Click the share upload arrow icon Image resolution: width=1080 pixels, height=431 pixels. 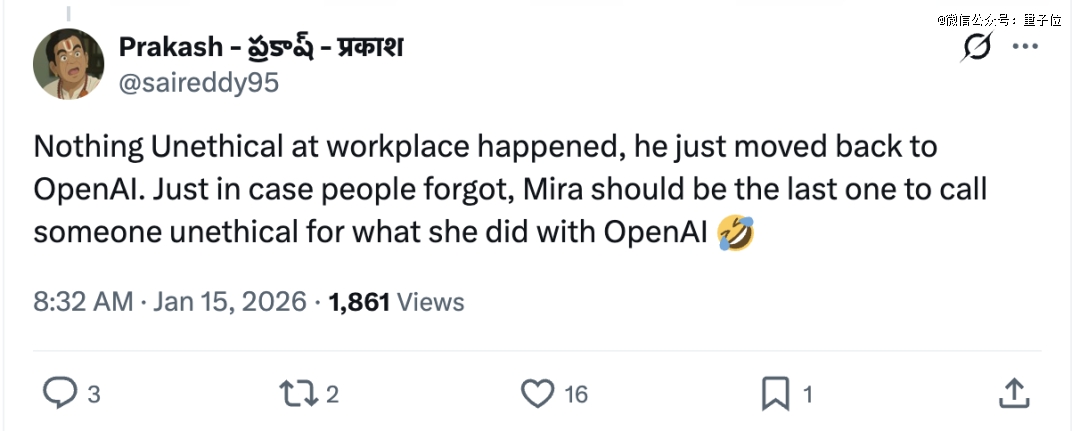tap(1014, 393)
